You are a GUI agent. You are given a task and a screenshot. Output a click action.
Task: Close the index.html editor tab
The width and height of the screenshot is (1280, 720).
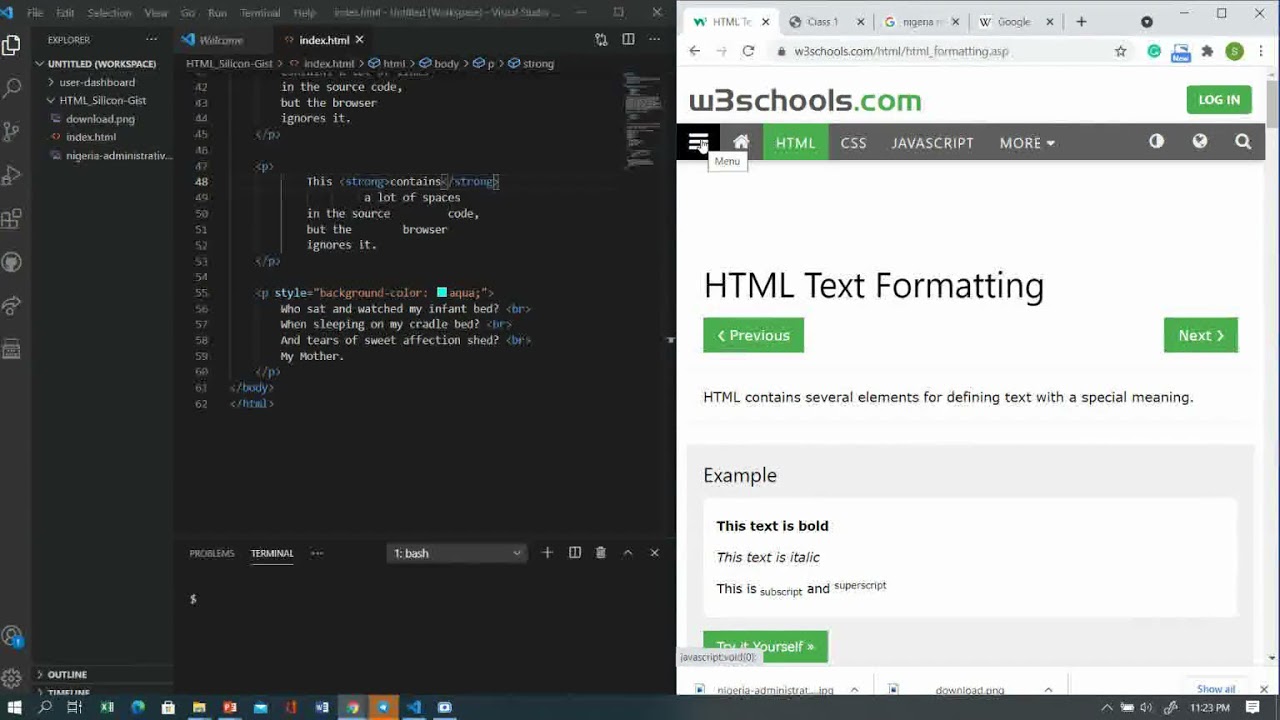pyautogui.click(x=359, y=40)
